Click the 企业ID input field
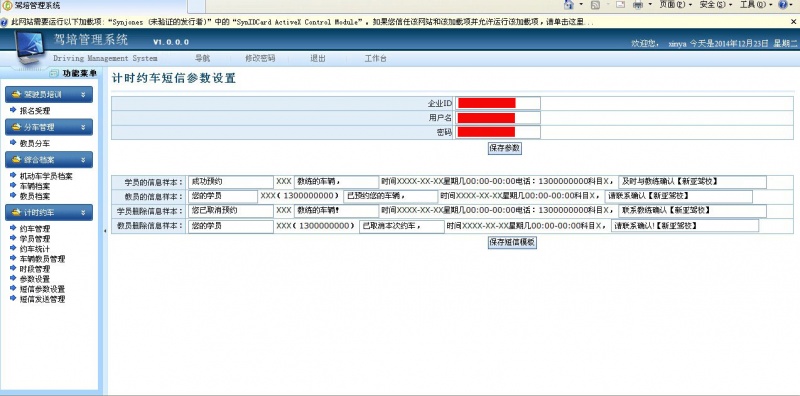Image resolution: width=800 pixels, height=396 pixels. 498,103
